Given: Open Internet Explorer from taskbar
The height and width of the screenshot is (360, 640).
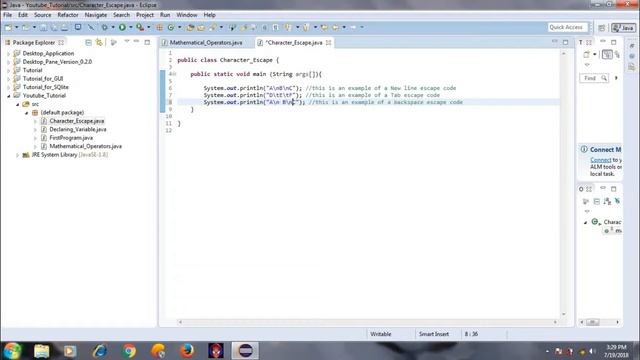Looking at the screenshot, I should click(100, 351).
